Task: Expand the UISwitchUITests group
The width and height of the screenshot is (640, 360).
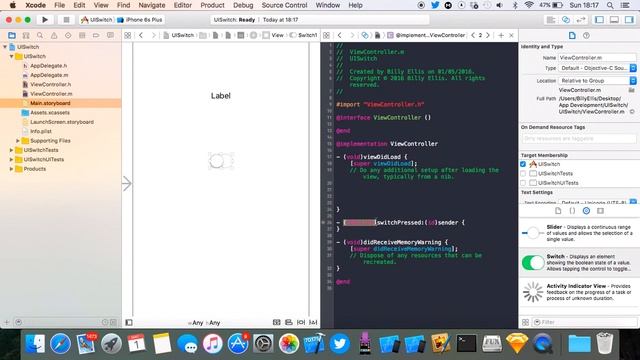Action: click(x=11, y=160)
